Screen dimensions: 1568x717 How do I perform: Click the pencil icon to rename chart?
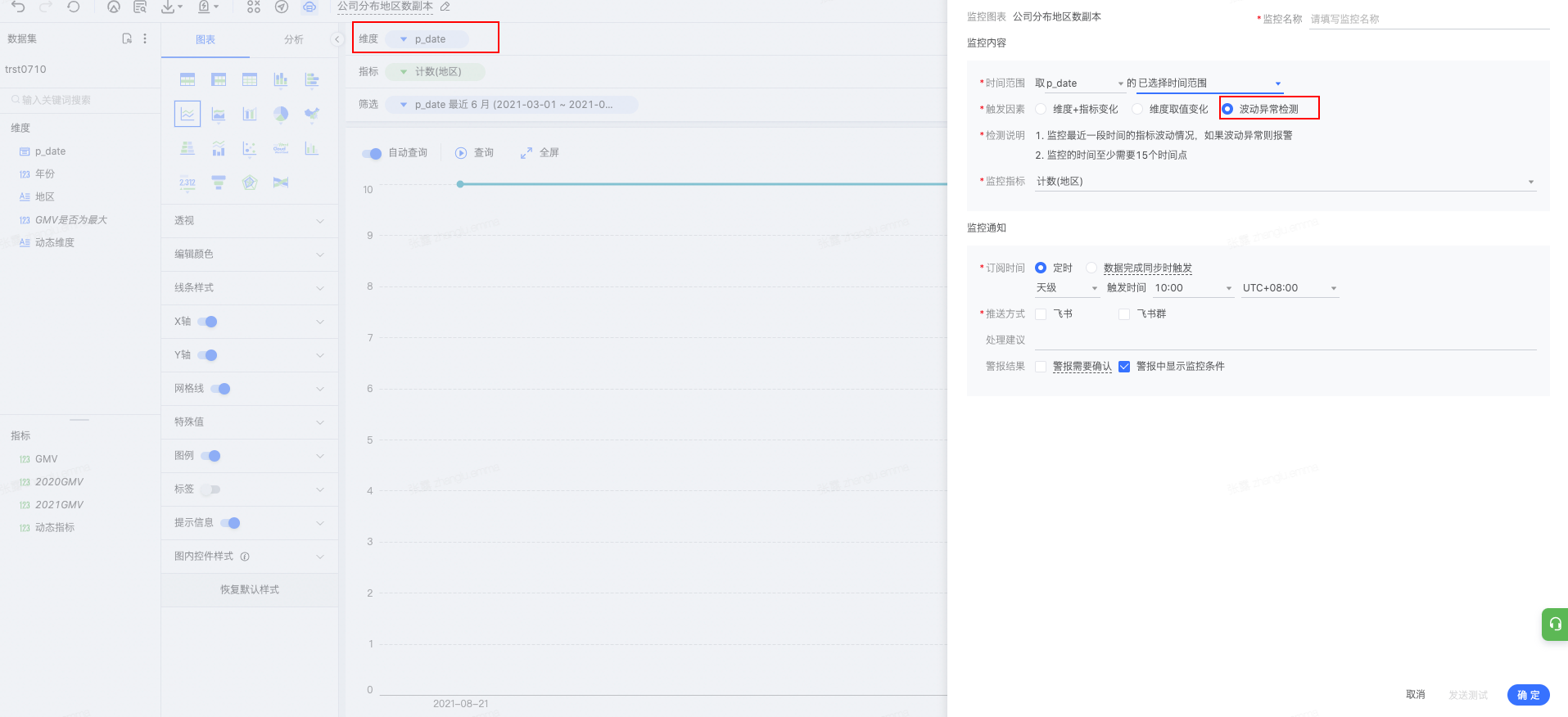tap(445, 7)
